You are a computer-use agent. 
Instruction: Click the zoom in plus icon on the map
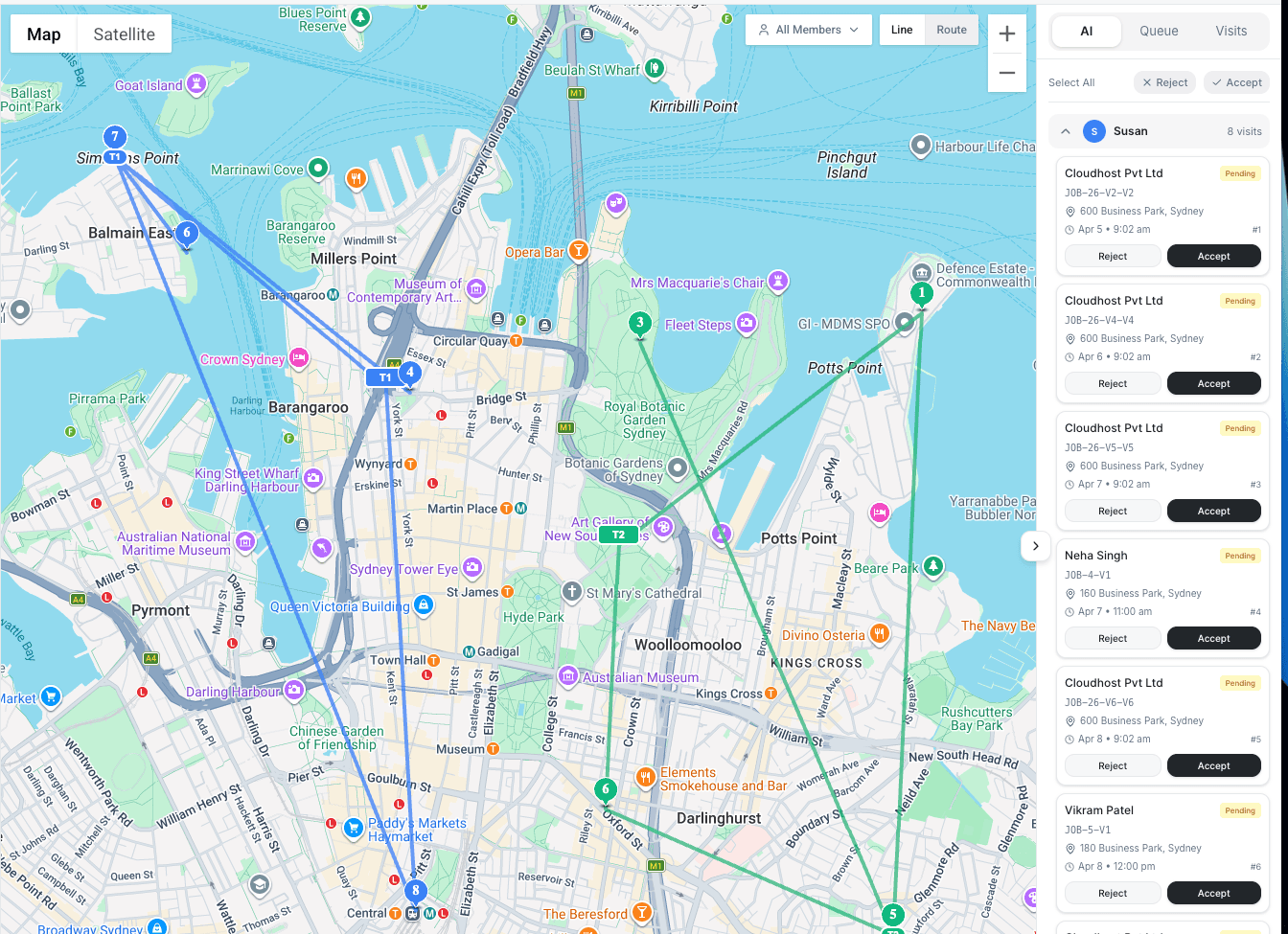(1007, 33)
